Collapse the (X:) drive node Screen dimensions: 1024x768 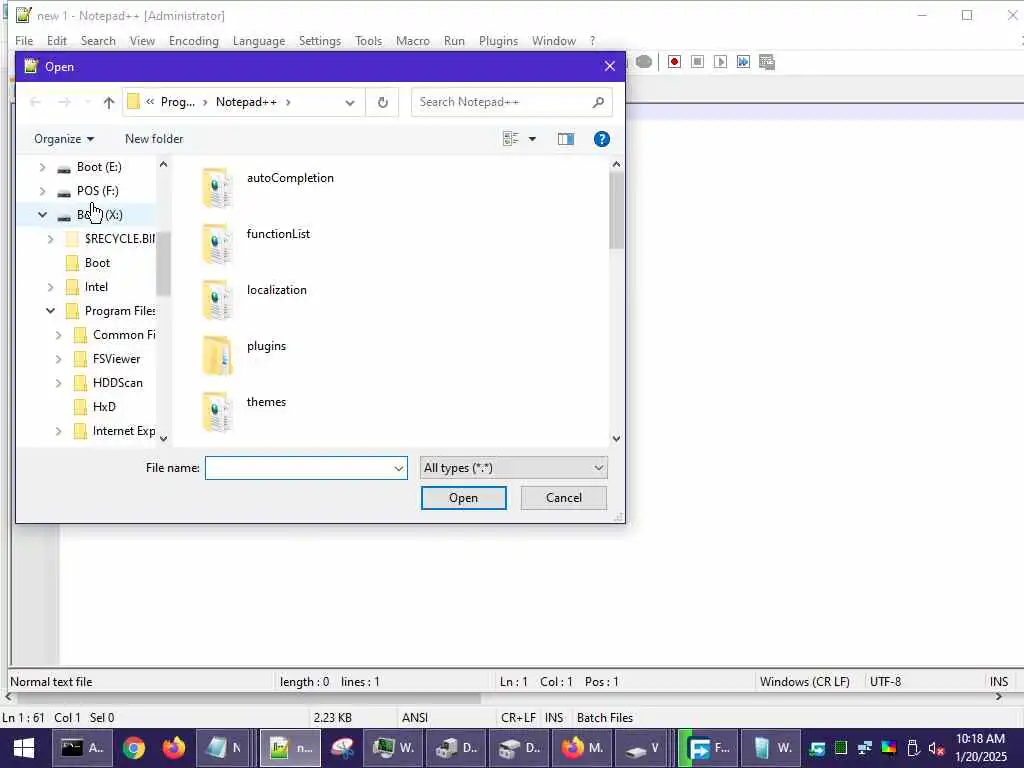(42, 215)
